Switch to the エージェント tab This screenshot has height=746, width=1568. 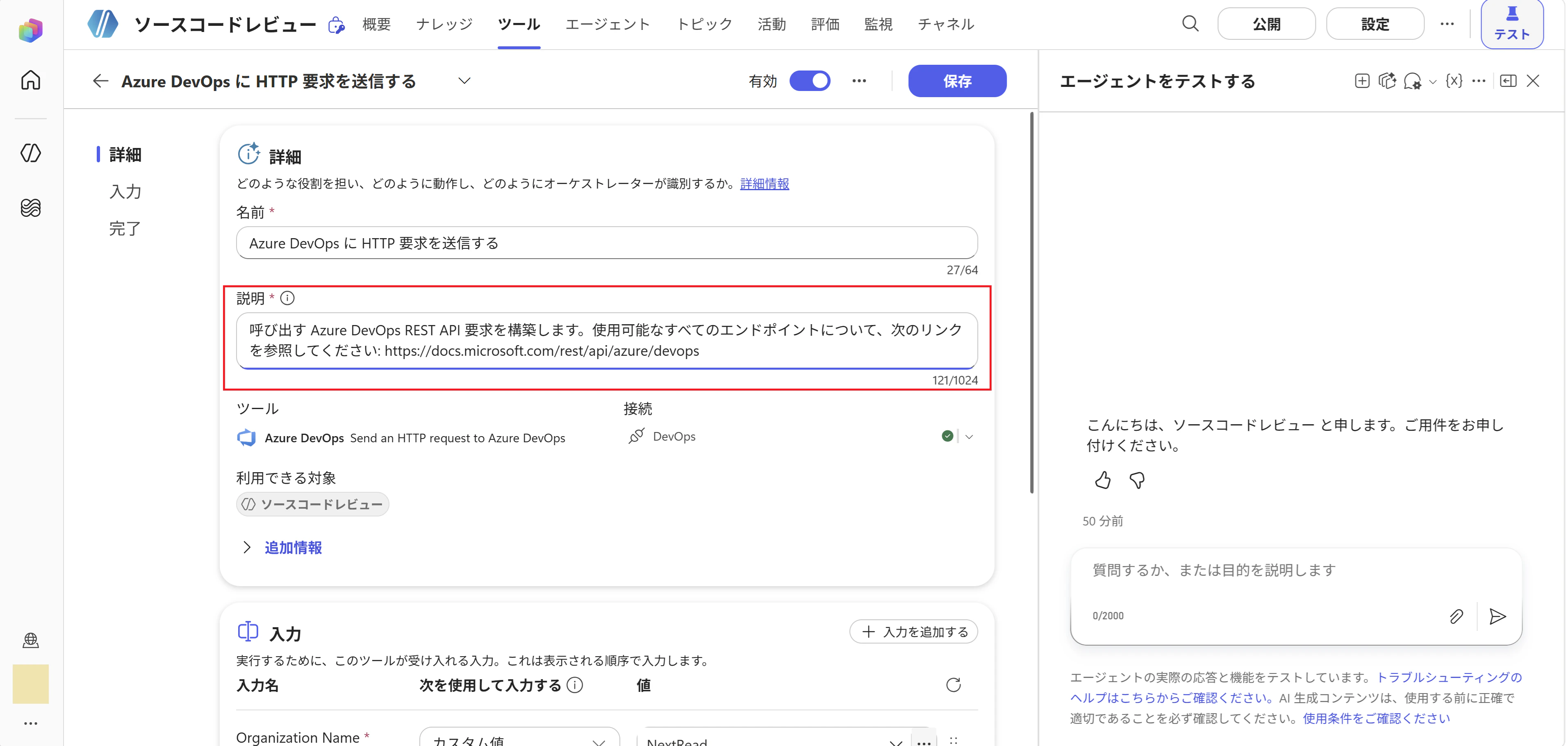point(608,24)
